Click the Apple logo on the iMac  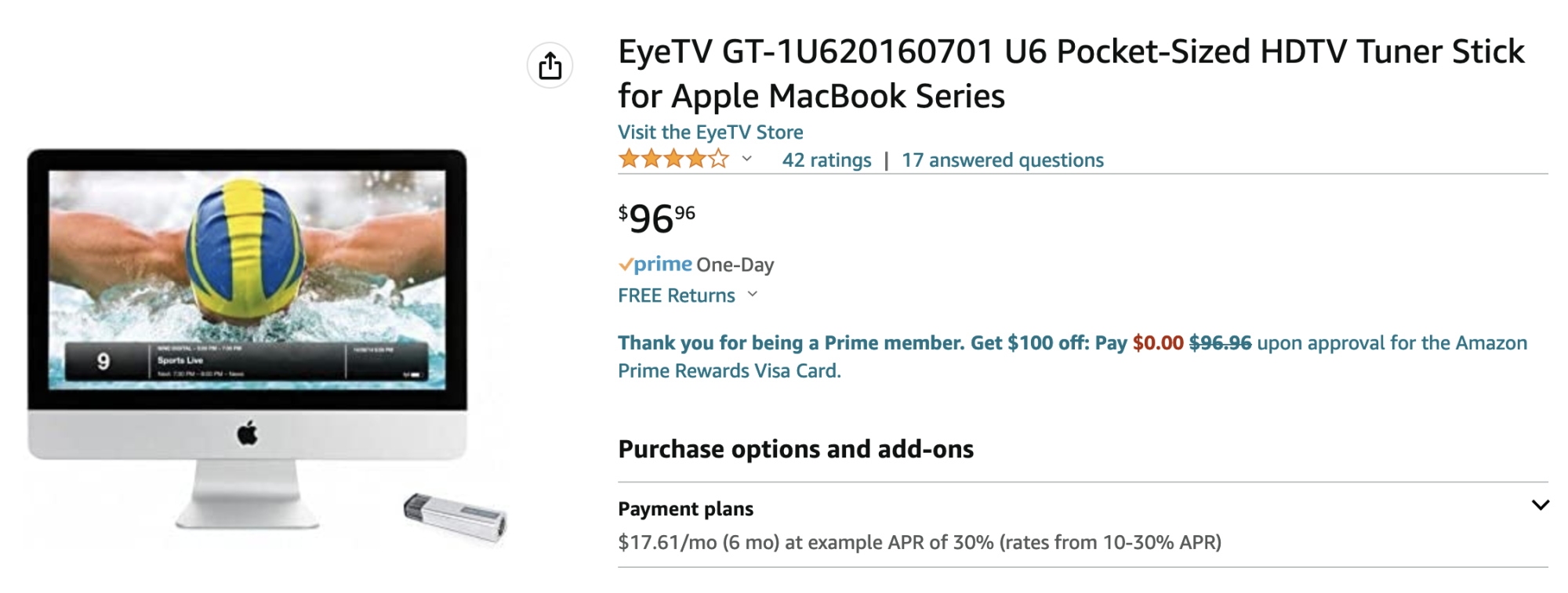pyautogui.click(x=247, y=432)
